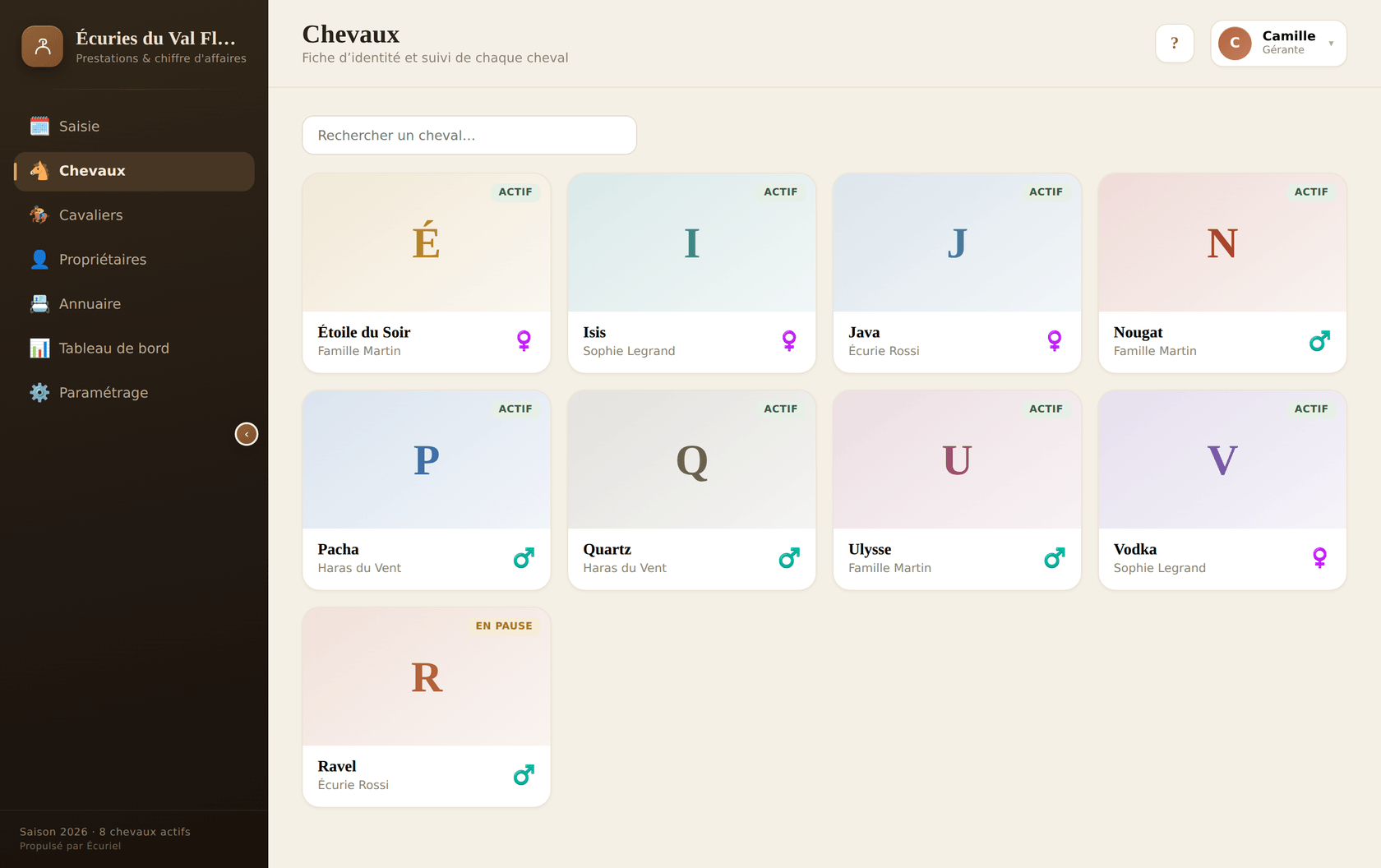Screen dimensions: 1381x868
Task: Click the Annuaire card index icon
Action: pyautogui.click(x=39, y=303)
